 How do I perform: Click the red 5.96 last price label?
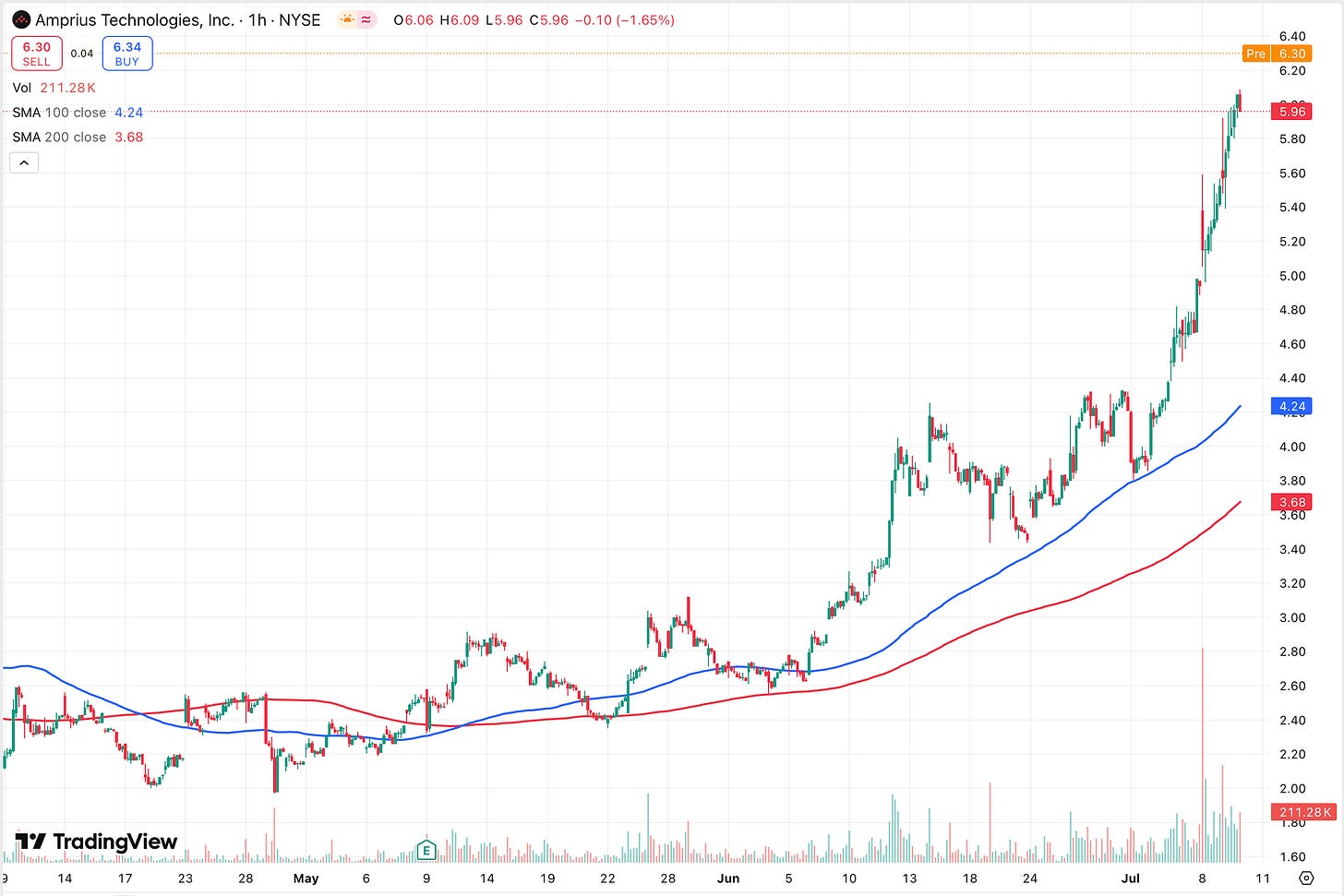pyautogui.click(x=1291, y=112)
